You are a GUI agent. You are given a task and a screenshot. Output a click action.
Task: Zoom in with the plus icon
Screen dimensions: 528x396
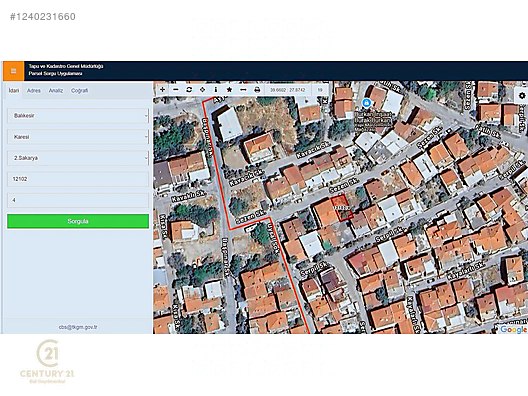tap(162, 90)
